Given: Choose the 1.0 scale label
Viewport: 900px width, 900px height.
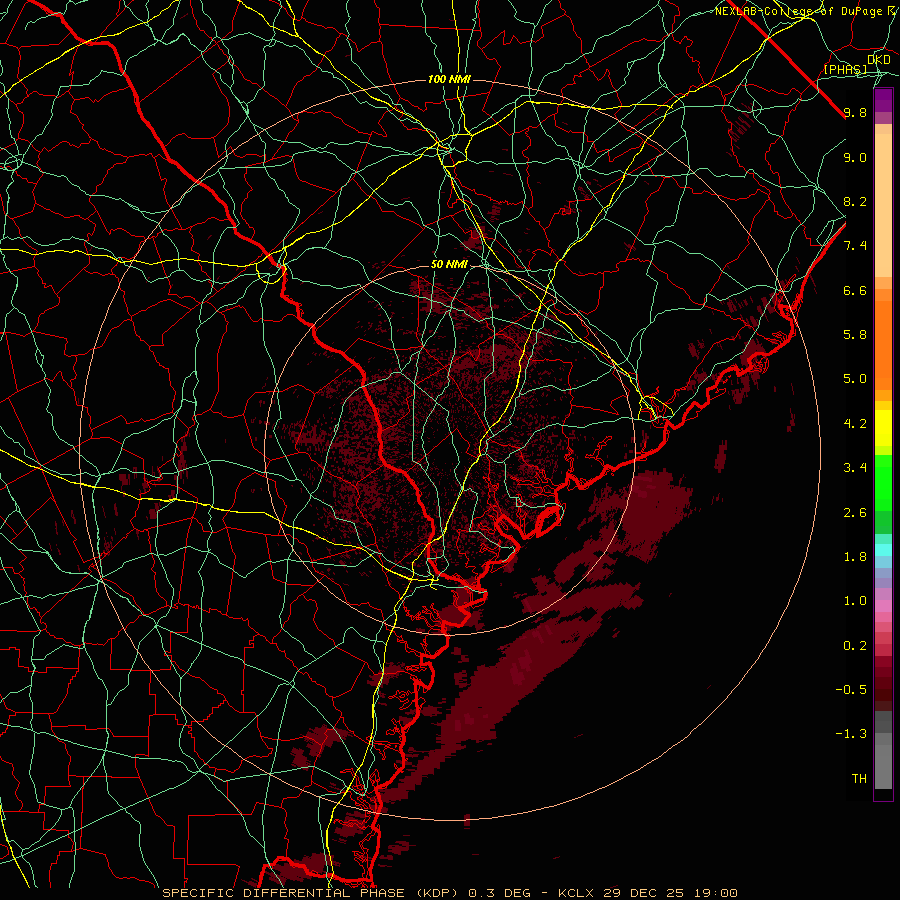Looking at the screenshot, I should [x=855, y=601].
